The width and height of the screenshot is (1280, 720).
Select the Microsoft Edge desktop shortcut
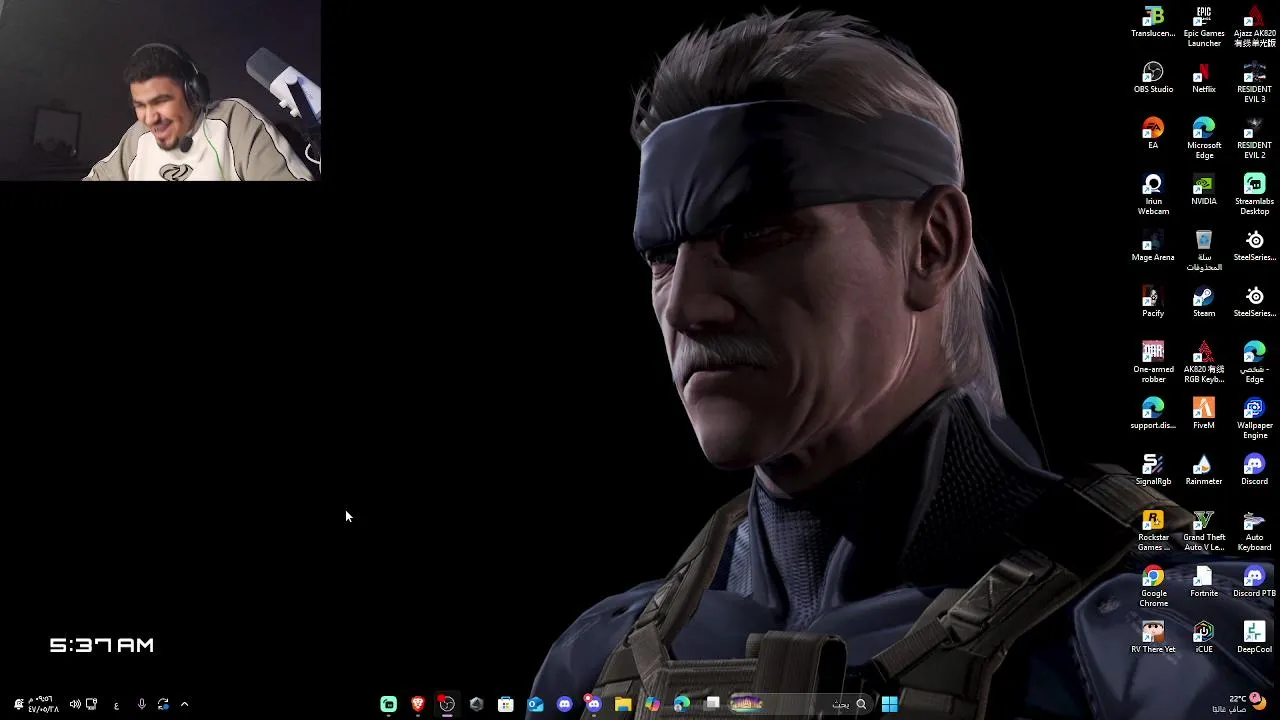pos(1204,139)
